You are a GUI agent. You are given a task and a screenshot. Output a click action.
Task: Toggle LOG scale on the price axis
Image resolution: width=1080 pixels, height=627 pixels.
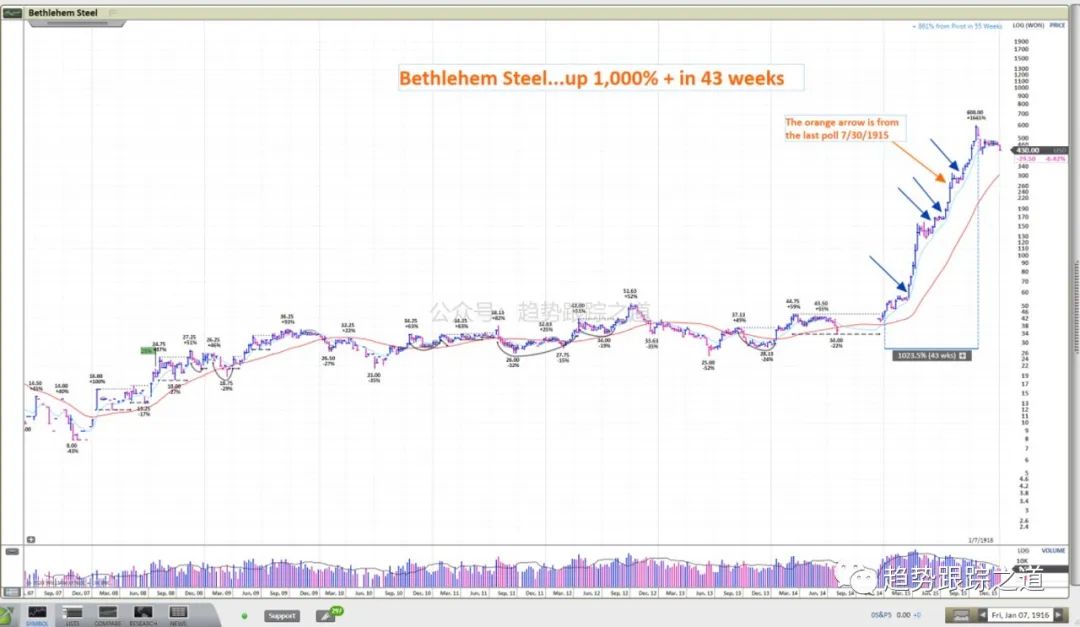pos(1019,25)
